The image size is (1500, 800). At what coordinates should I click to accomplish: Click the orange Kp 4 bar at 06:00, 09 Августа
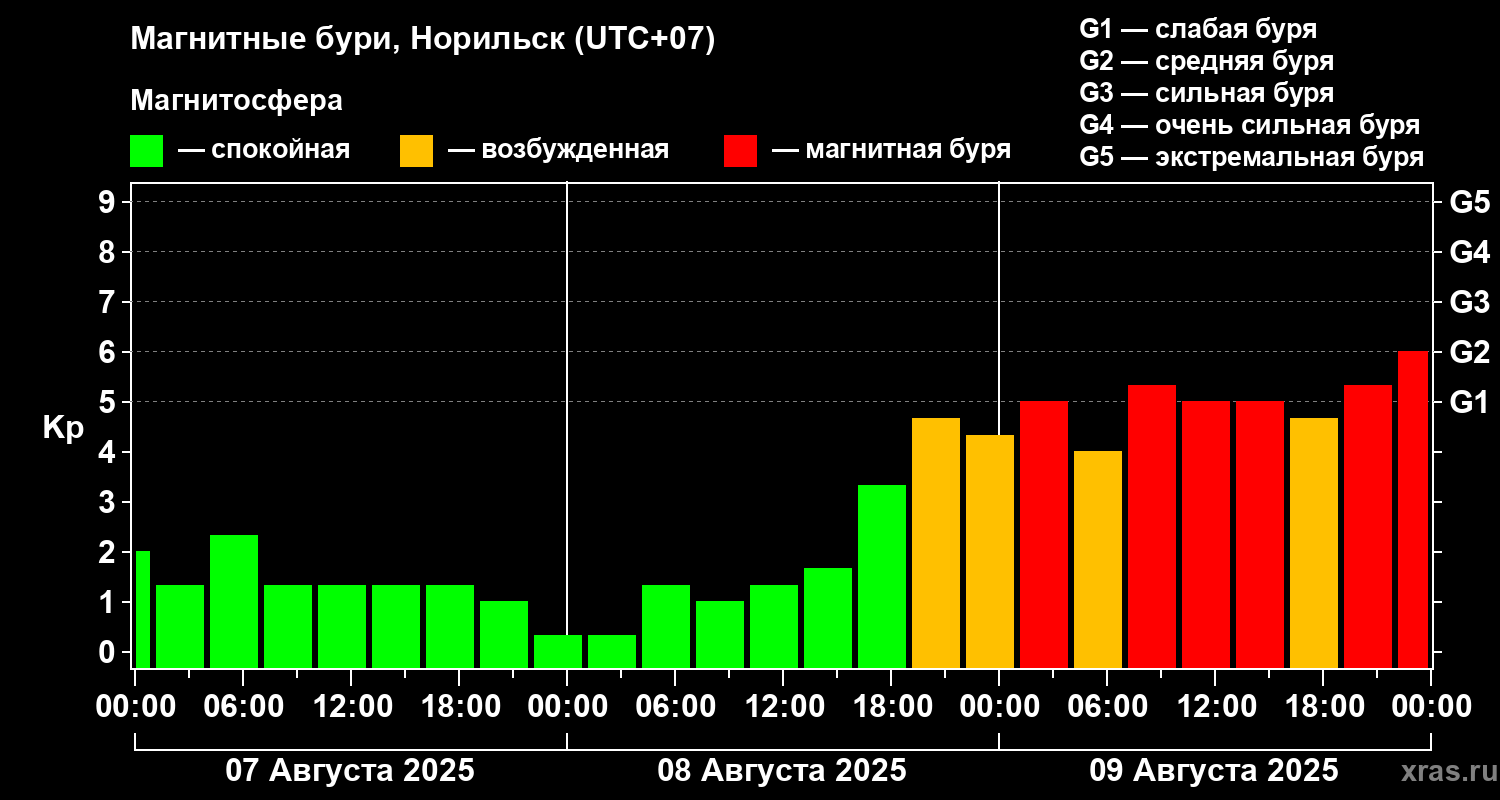1098,559
